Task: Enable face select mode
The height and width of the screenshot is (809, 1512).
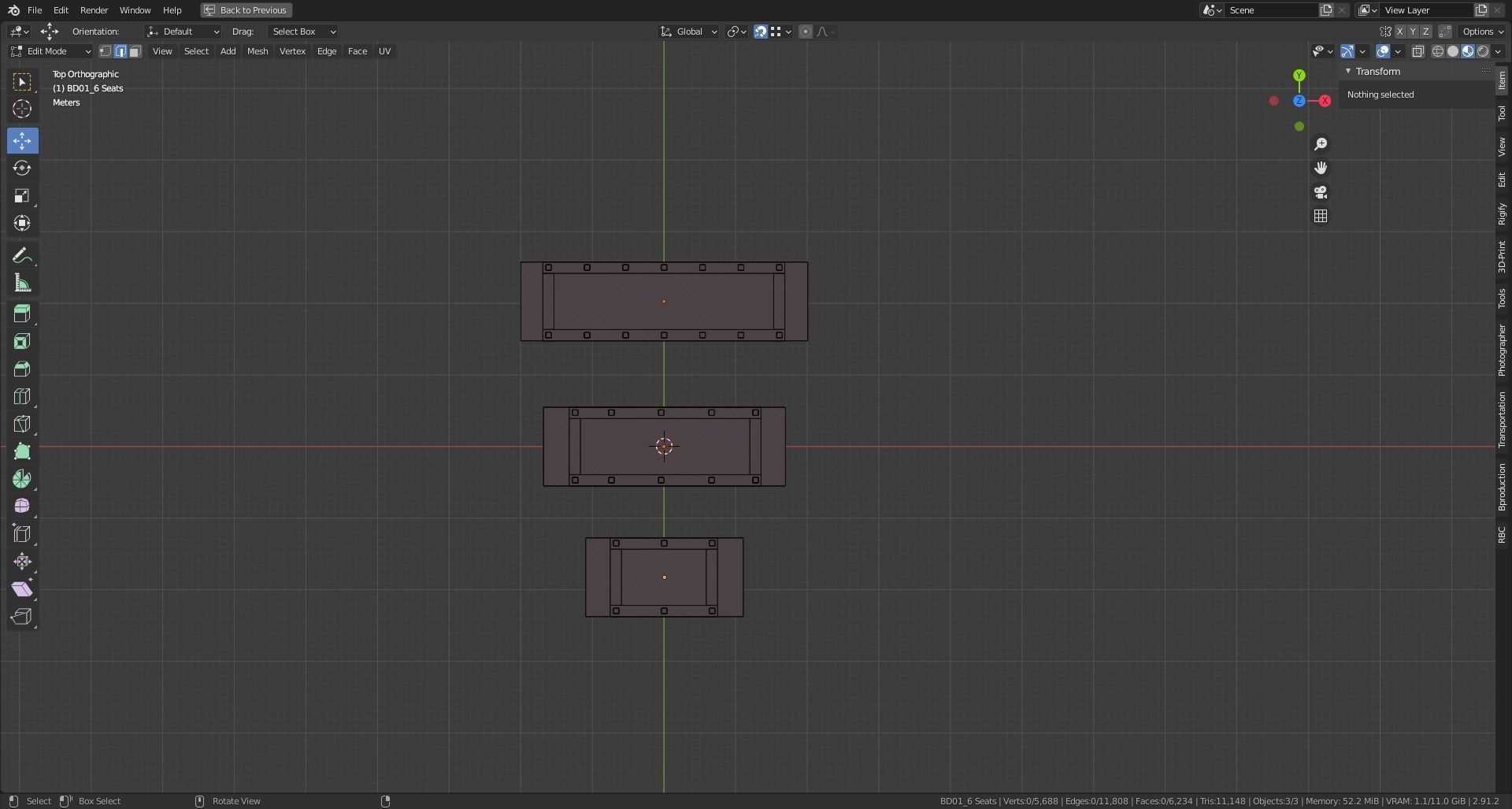Action: 135,51
